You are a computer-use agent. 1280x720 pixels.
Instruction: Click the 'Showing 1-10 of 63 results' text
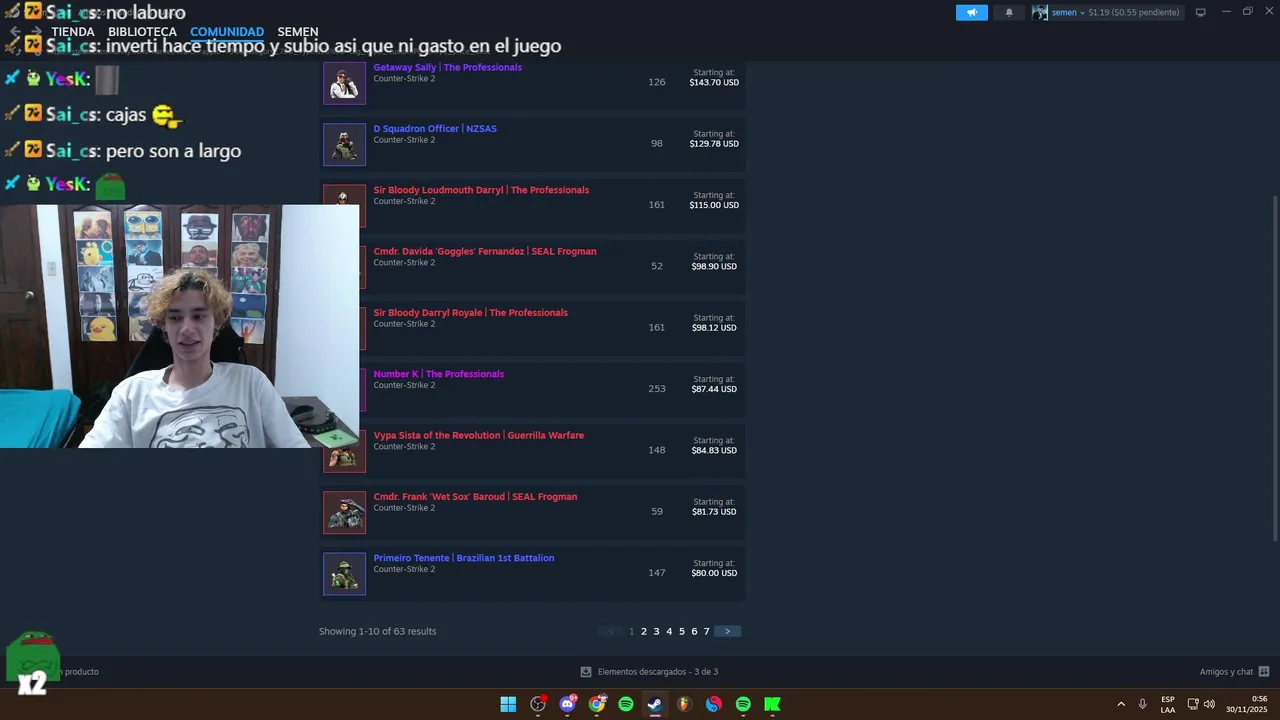click(377, 632)
